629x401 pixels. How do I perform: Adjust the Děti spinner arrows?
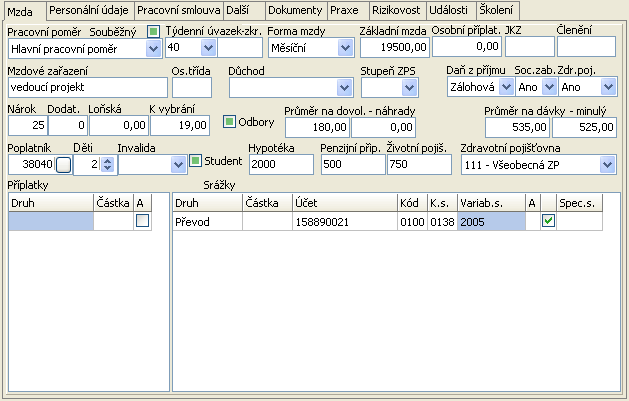107,164
